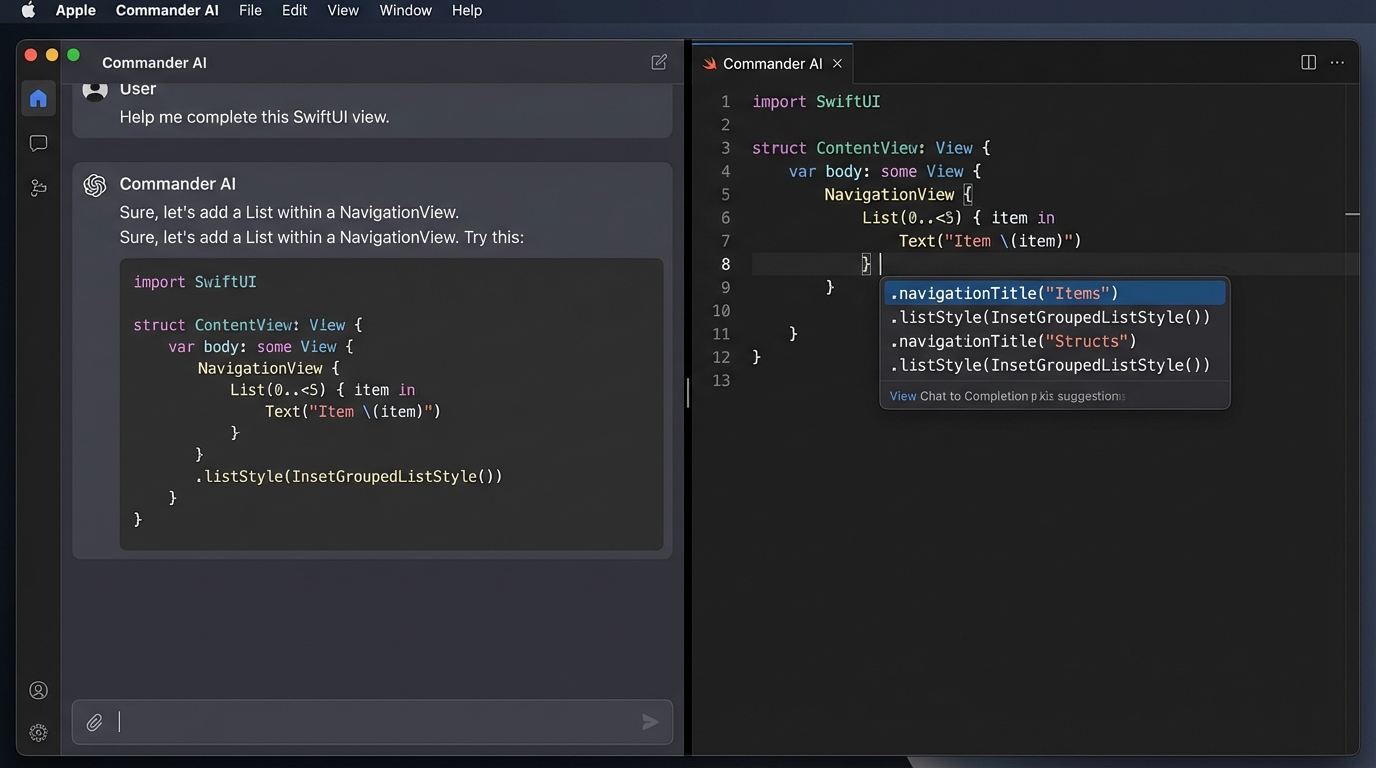Attach a file using the paperclip icon
The width and height of the screenshot is (1376, 768).
click(95, 722)
